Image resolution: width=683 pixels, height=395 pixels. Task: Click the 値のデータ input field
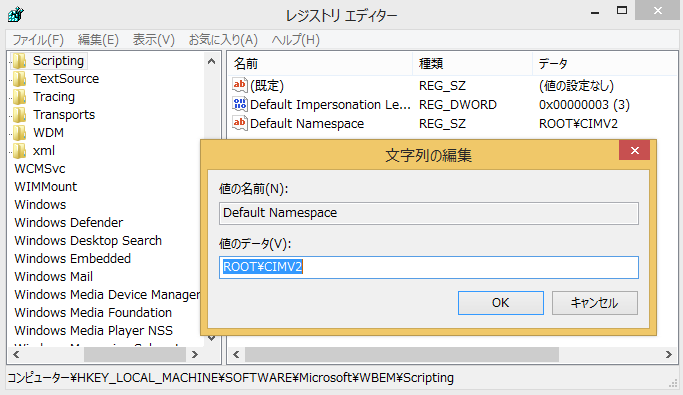tap(429, 267)
